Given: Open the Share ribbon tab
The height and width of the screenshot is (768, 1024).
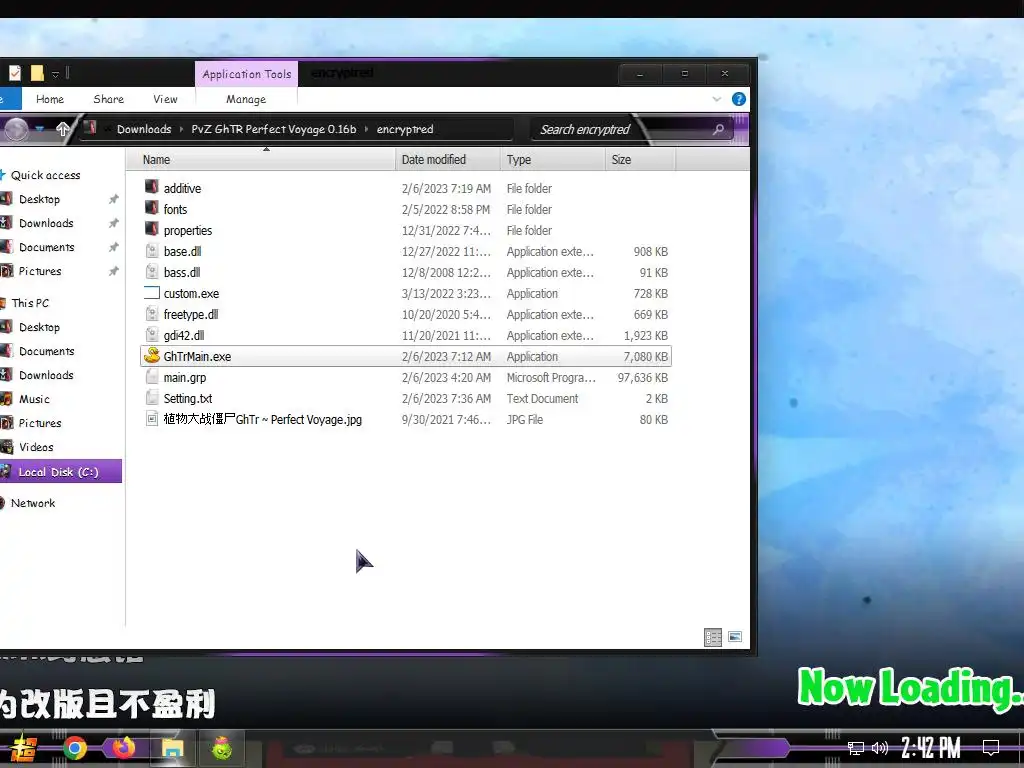Looking at the screenshot, I should pyautogui.click(x=108, y=99).
